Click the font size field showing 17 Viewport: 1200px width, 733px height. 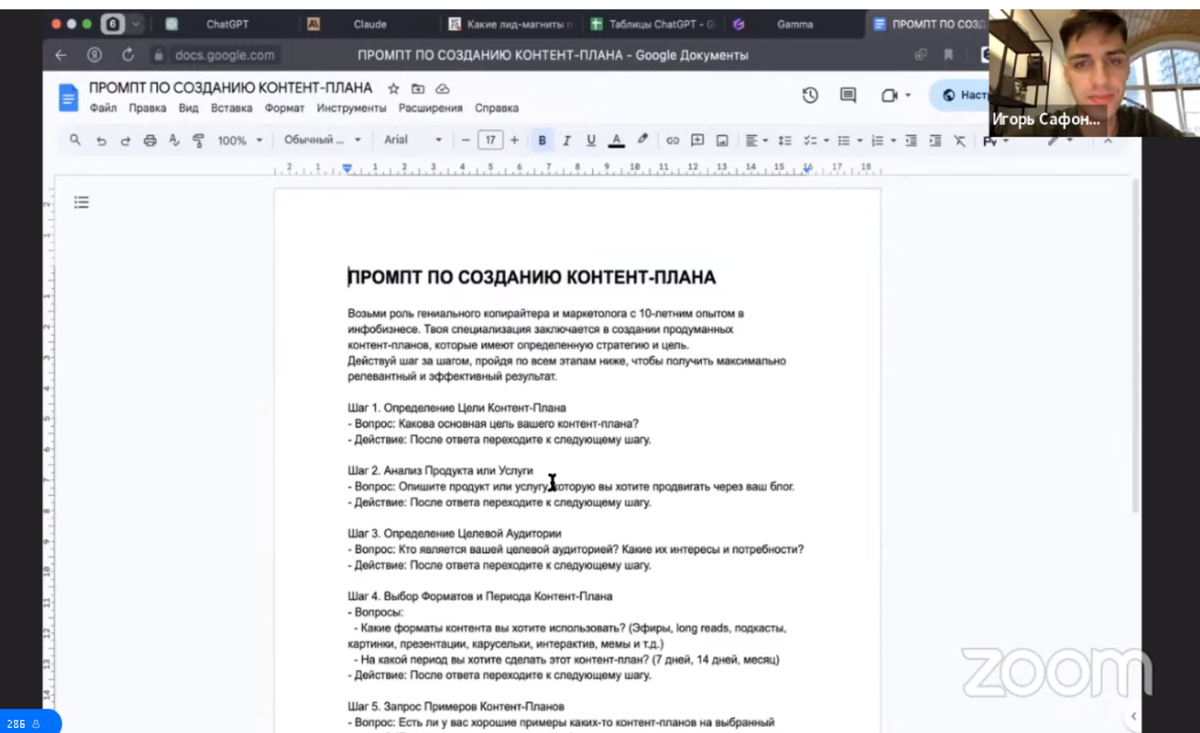coord(489,140)
